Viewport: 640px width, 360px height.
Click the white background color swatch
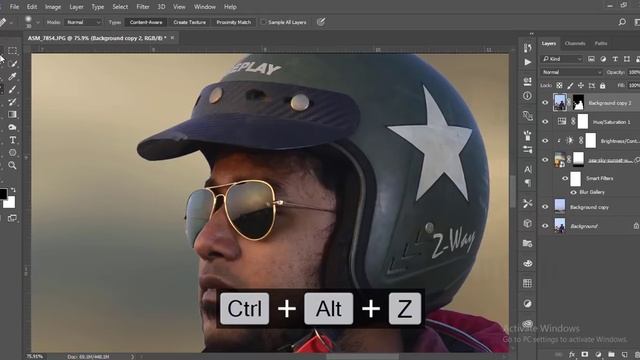[10, 202]
